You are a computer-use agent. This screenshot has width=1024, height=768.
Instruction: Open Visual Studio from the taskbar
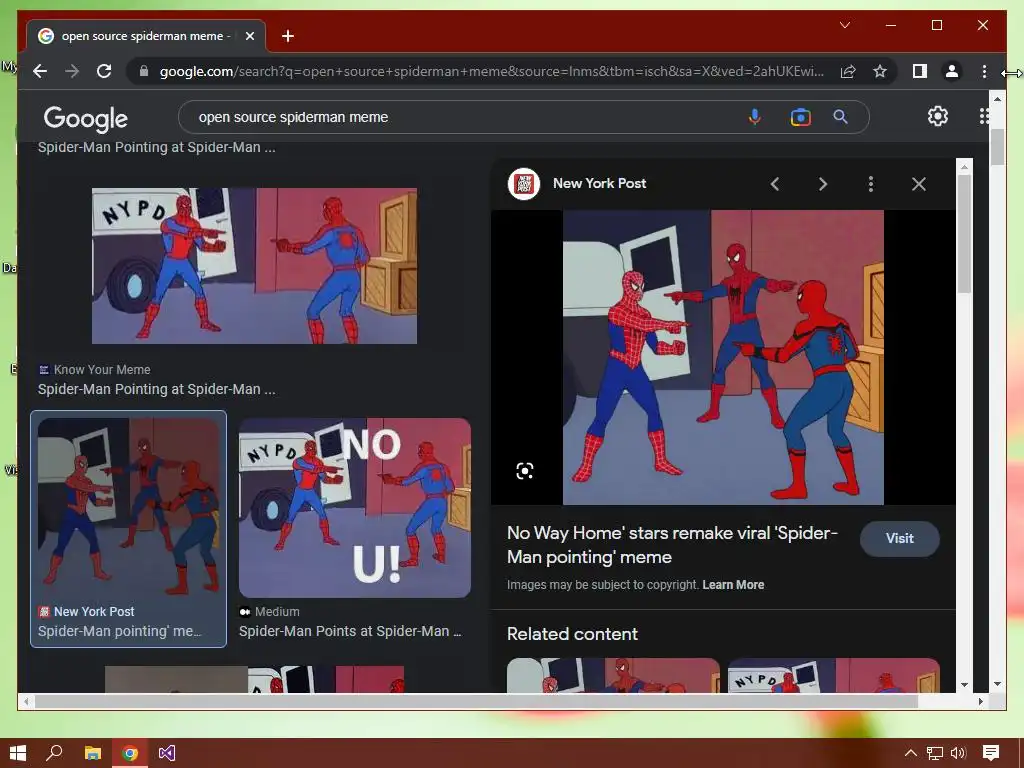point(167,753)
